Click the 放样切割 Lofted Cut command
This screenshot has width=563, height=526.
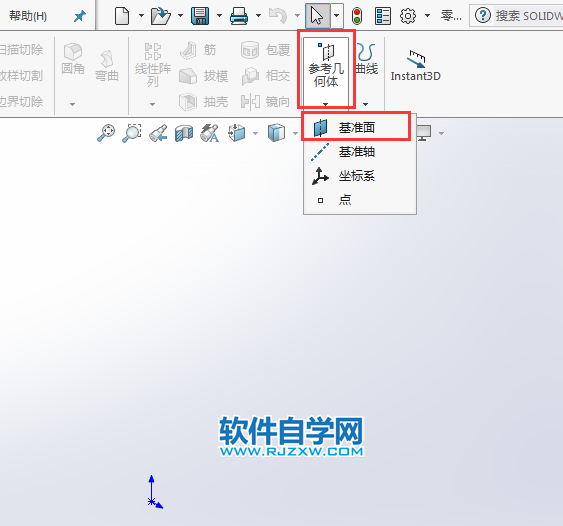22,75
